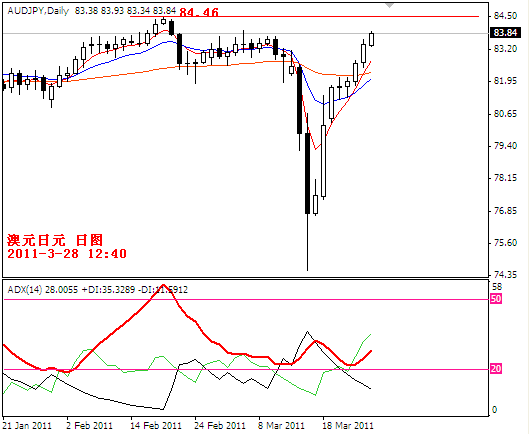529x434 pixels.
Task: Select the latest white candlestick near 83.84
Action: [372, 39]
